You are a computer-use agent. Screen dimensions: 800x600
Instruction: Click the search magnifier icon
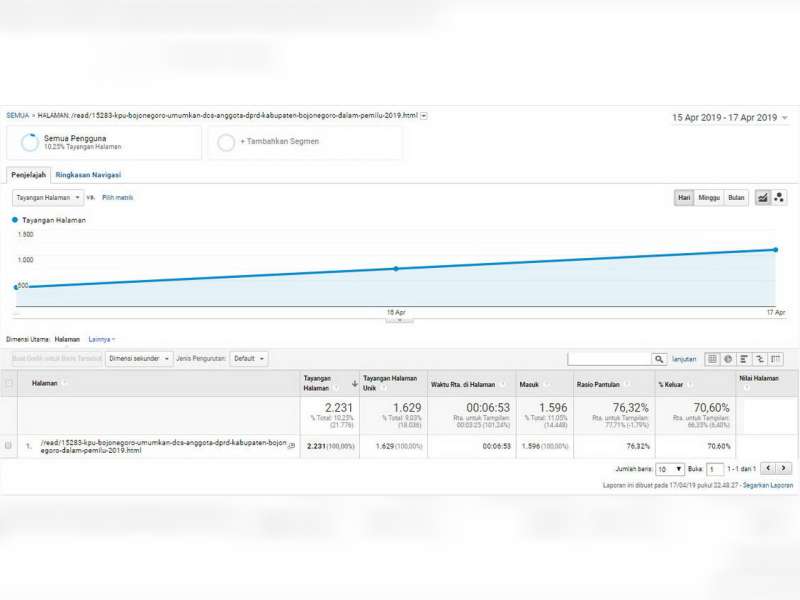pos(659,359)
